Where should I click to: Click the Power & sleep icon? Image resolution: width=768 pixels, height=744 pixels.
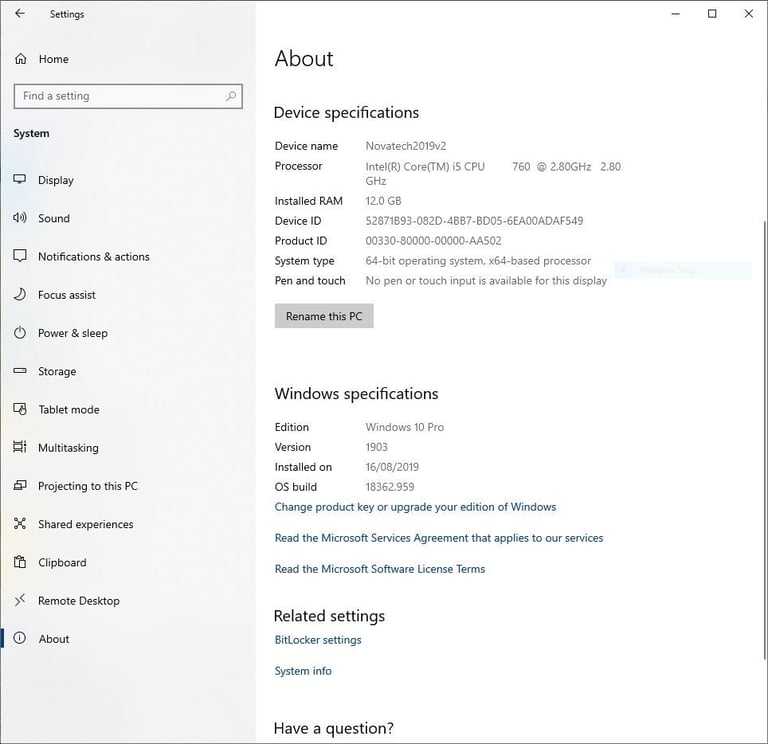(x=20, y=333)
